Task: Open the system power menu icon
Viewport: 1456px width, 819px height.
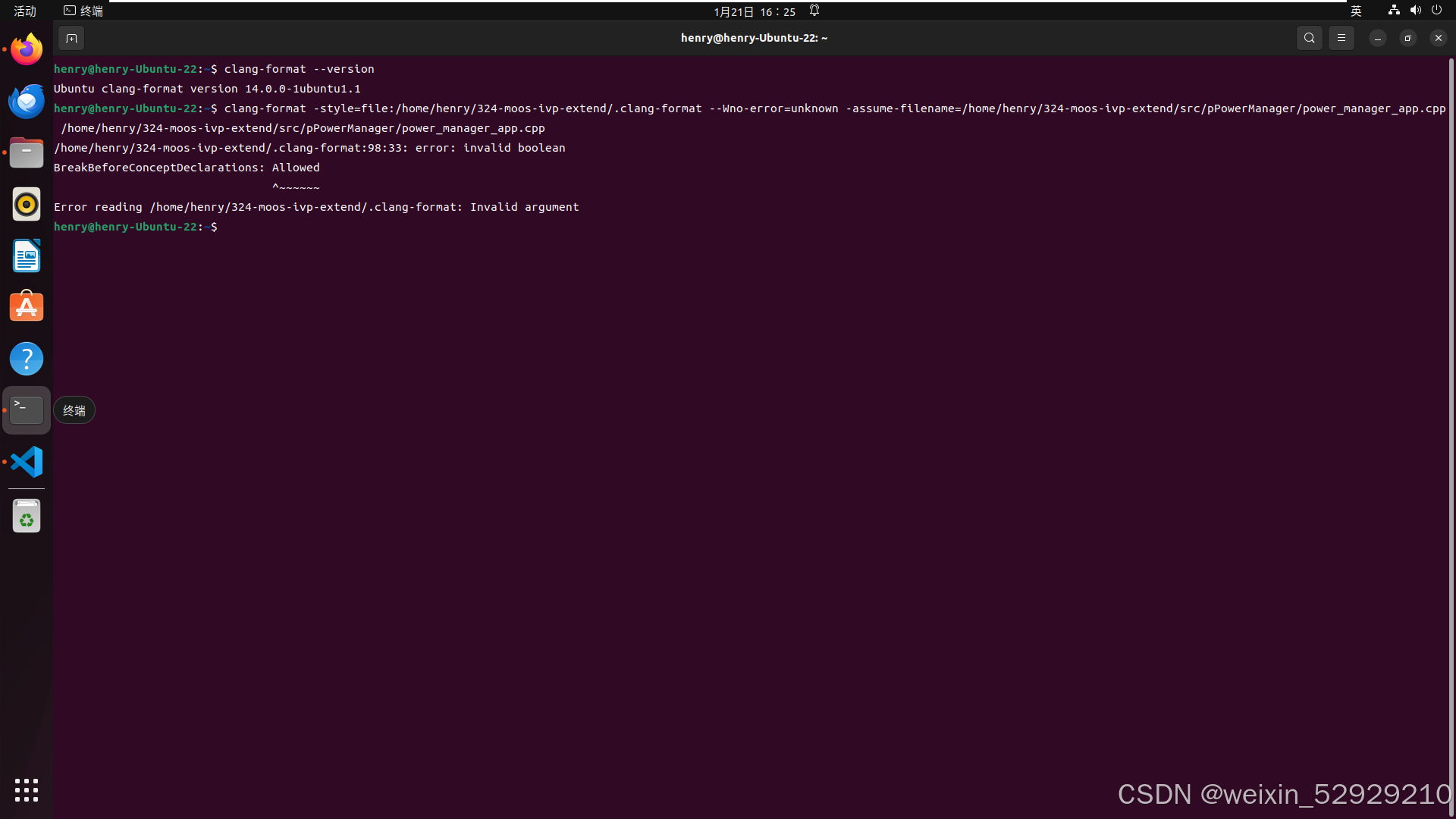Action: coord(1437,11)
